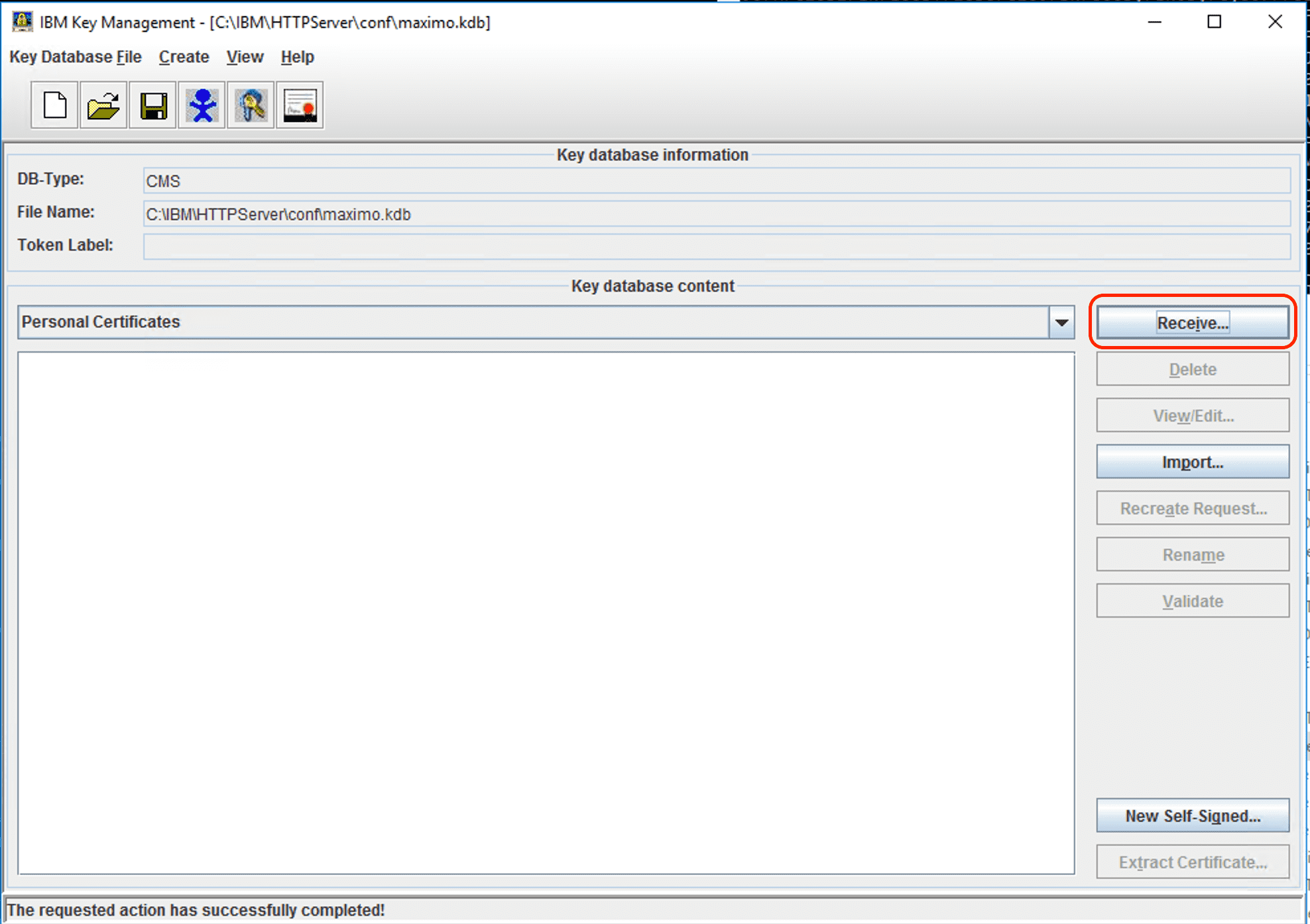Click the DB-Type field showing CMS

pyautogui.click(x=717, y=181)
